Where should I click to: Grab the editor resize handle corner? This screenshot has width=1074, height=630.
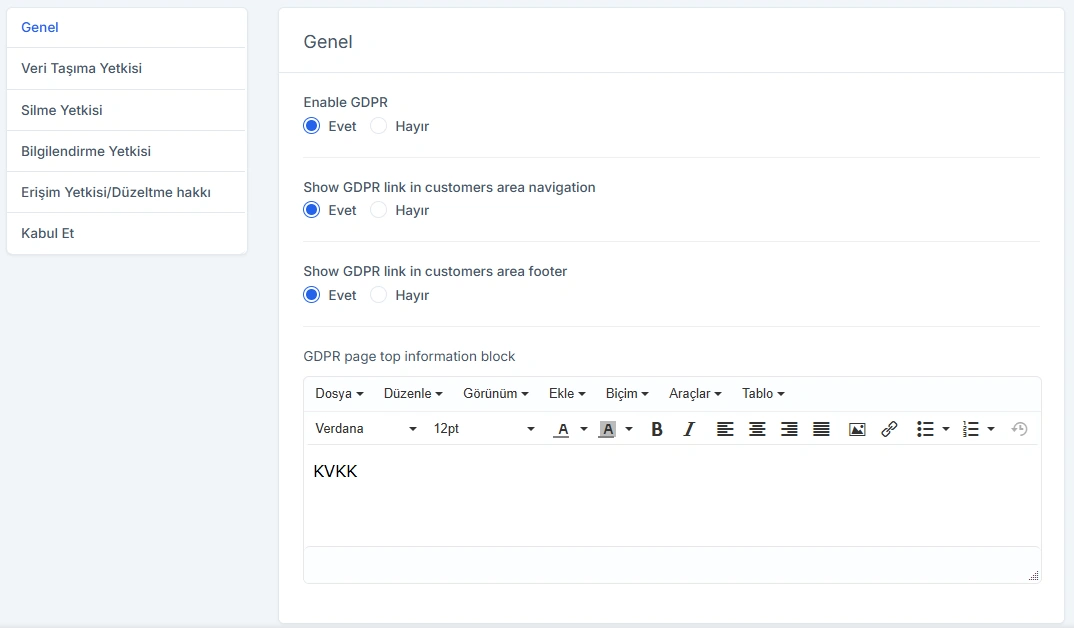click(1034, 576)
